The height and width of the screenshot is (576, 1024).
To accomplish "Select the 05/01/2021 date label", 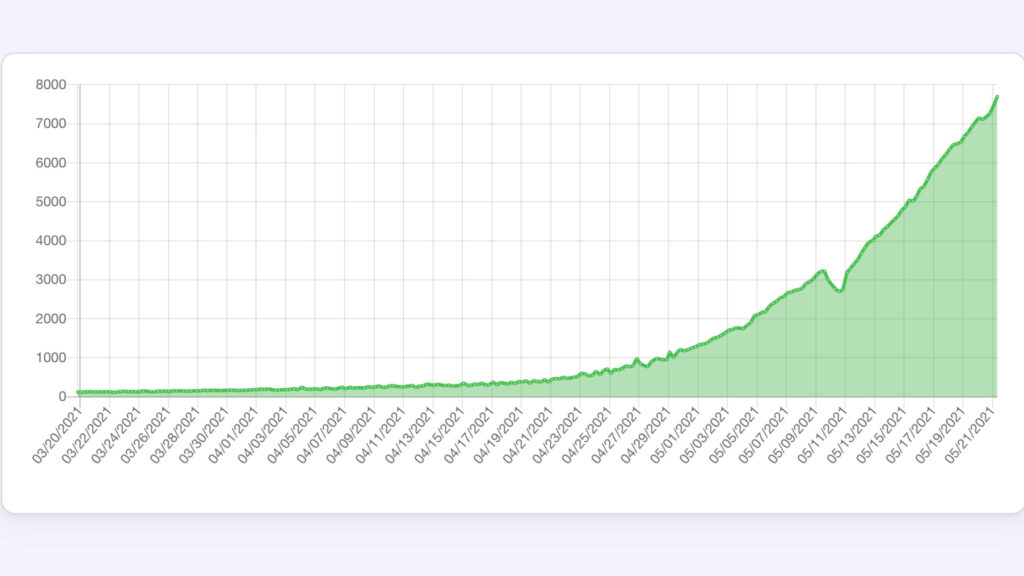I will pos(674,435).
